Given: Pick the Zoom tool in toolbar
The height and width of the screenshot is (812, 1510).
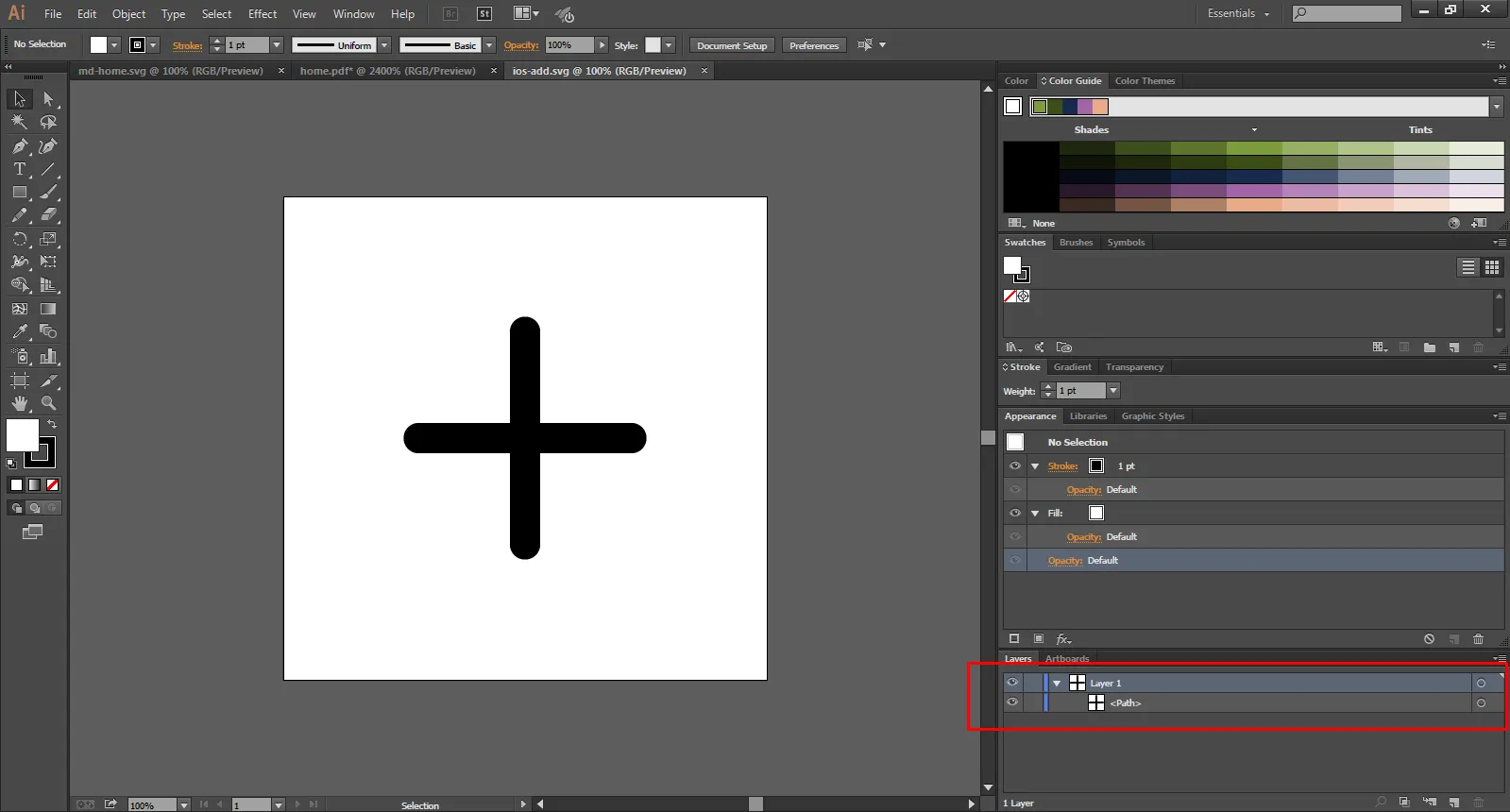Looking at the screenshot, I should 48,403.
